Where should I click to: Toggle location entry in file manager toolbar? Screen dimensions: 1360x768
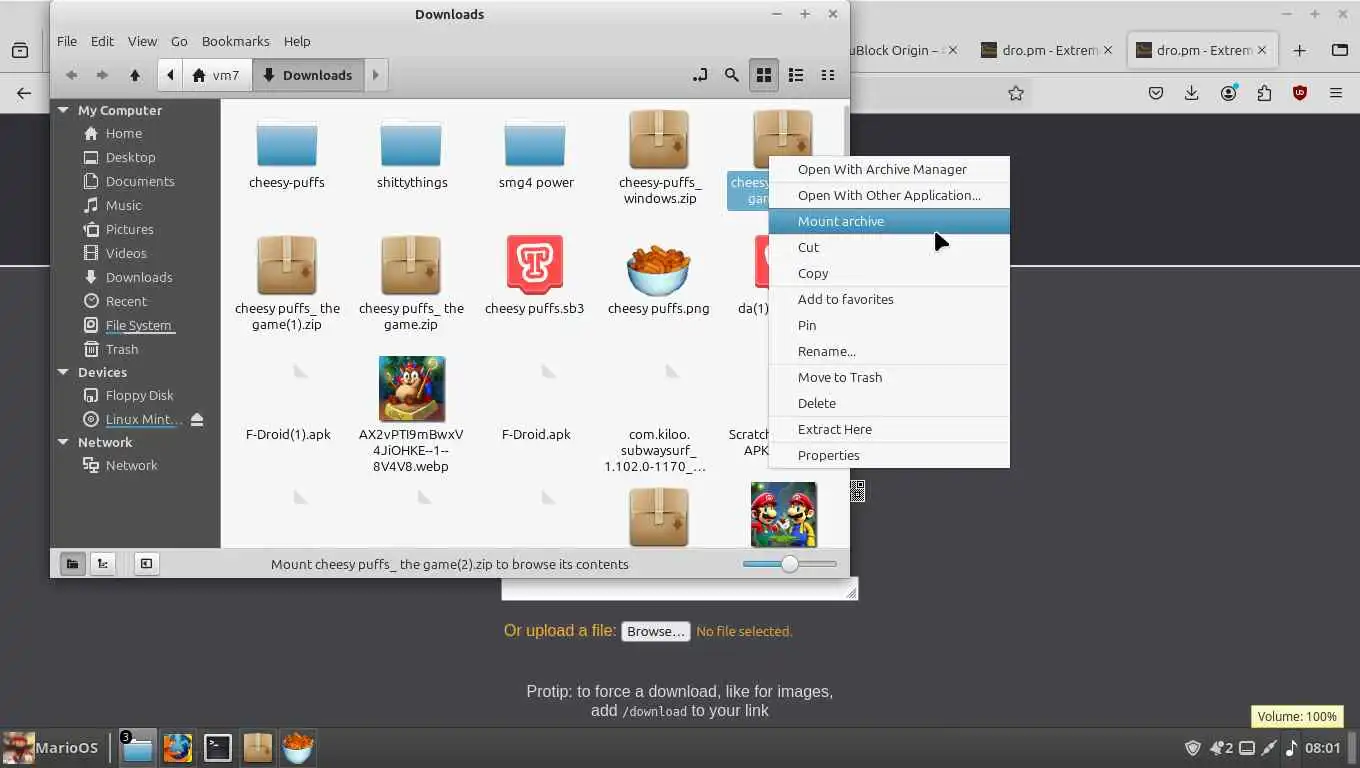pyautogui.click(x=700, y=75)
